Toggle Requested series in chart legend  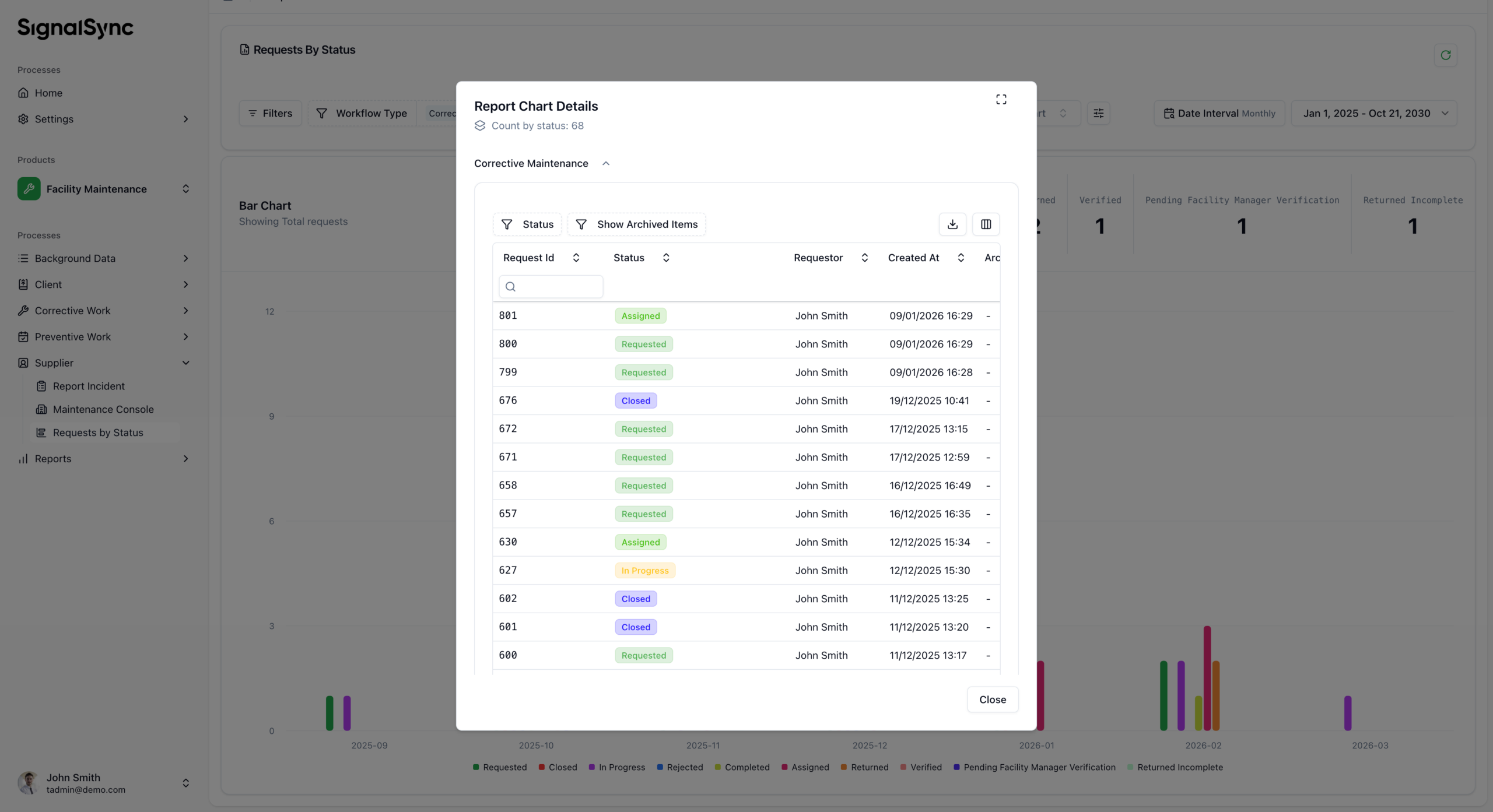[x=504, y=767]
